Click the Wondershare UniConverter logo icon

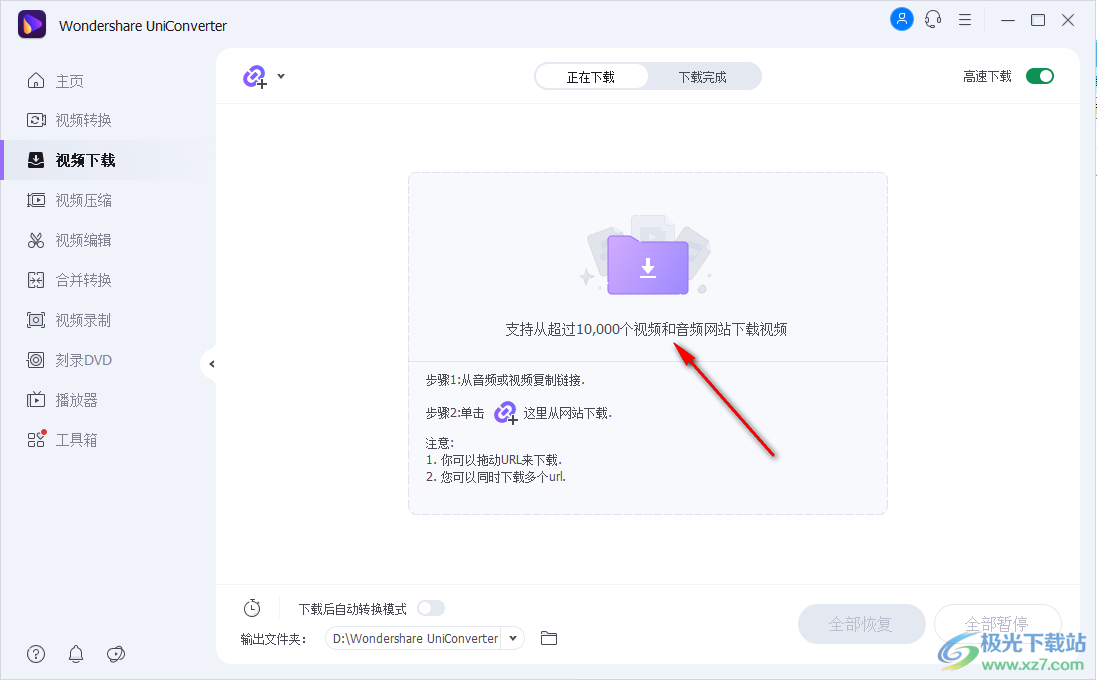(31, 24)
